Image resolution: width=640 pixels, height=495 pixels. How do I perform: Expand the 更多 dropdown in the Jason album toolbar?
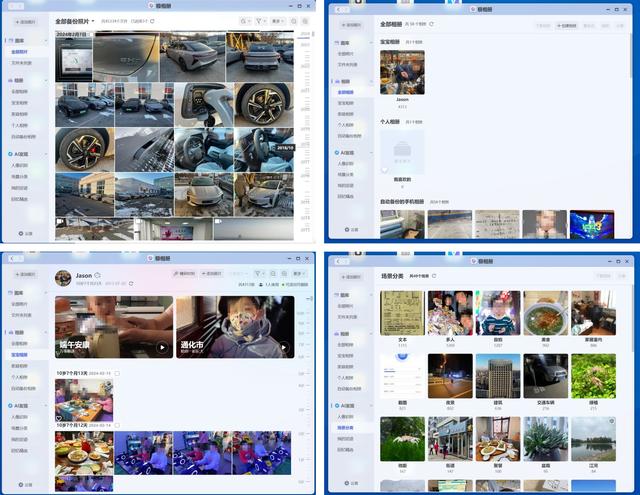299,273
